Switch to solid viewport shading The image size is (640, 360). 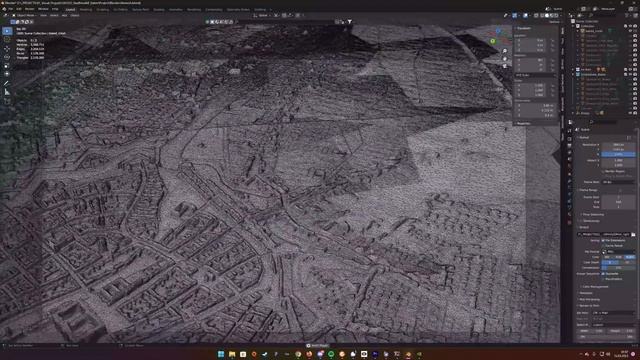[547, 16]
